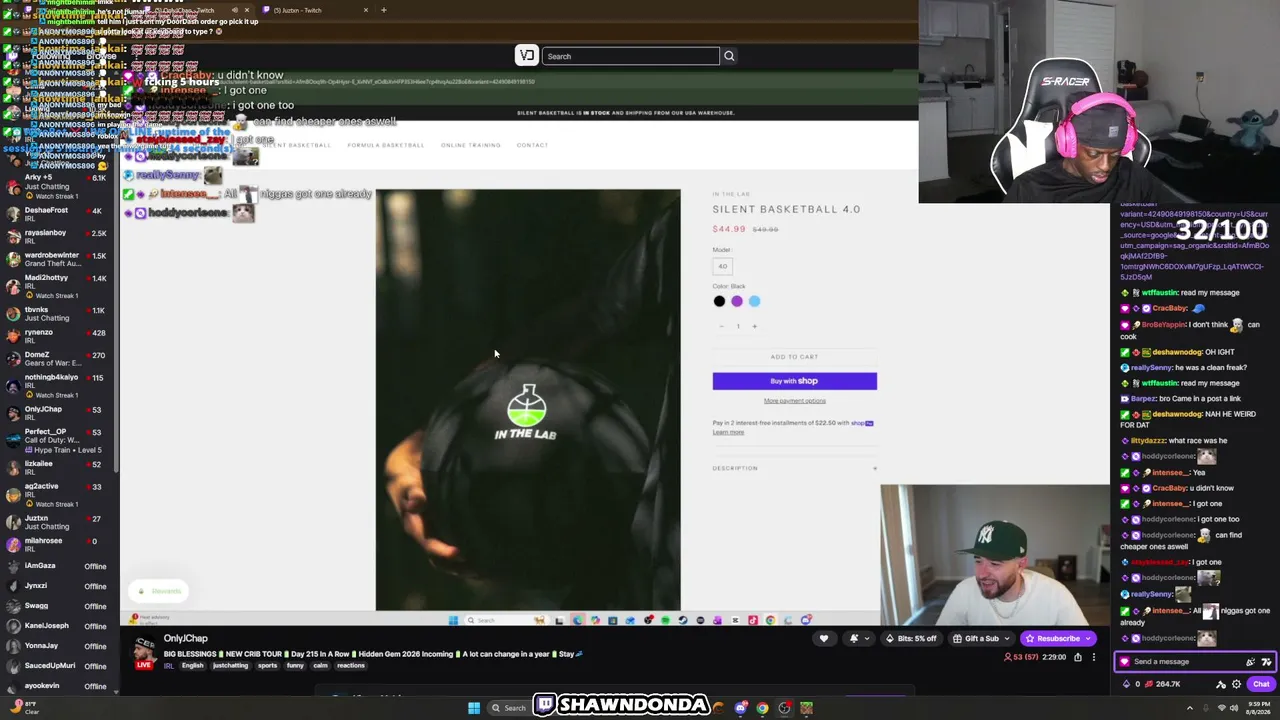1280x720 pixels.
Task: Open Madi2hottyy's channel in the sidebar
Action: tap(58, 286)
